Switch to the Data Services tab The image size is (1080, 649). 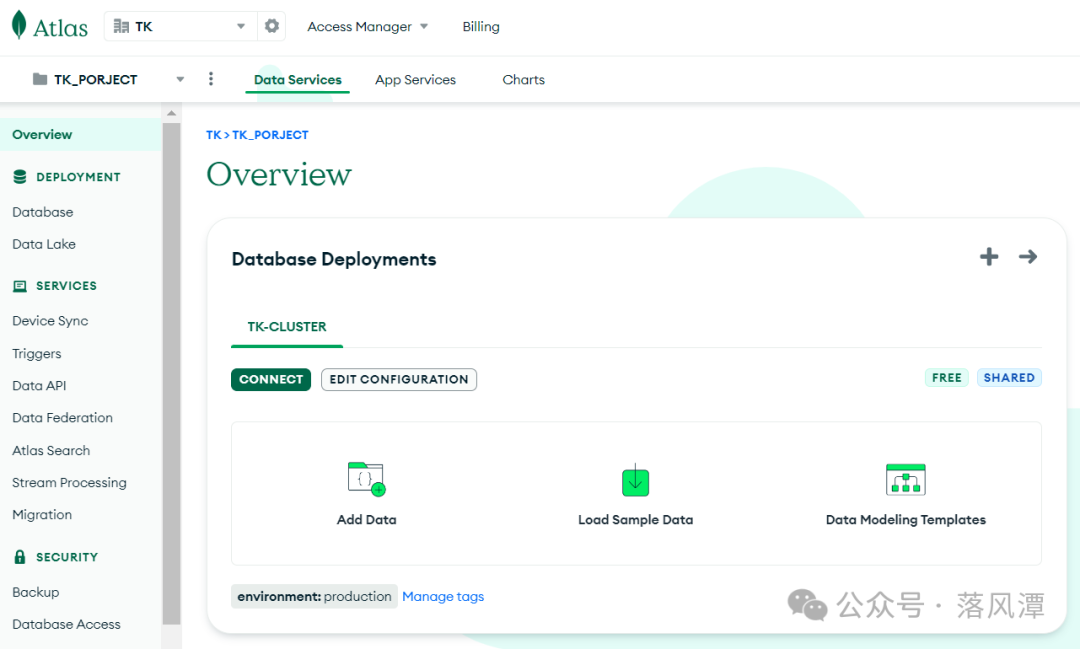[298, 79]
